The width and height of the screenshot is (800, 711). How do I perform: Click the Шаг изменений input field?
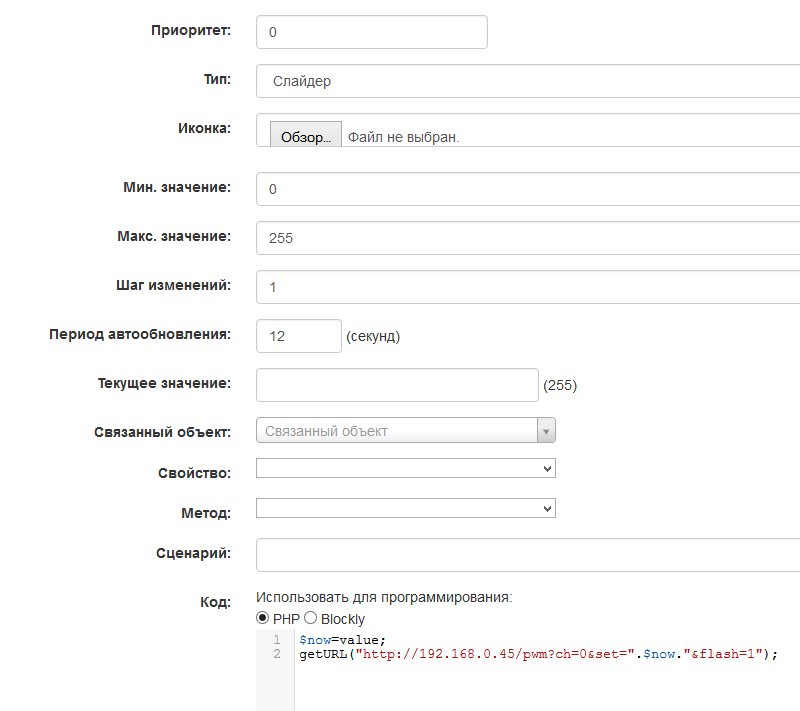(x=527, y=287)
